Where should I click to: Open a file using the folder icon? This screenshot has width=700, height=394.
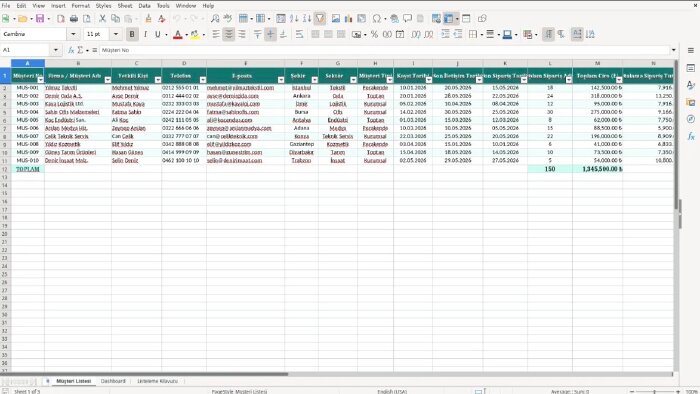tap(22, 19)
